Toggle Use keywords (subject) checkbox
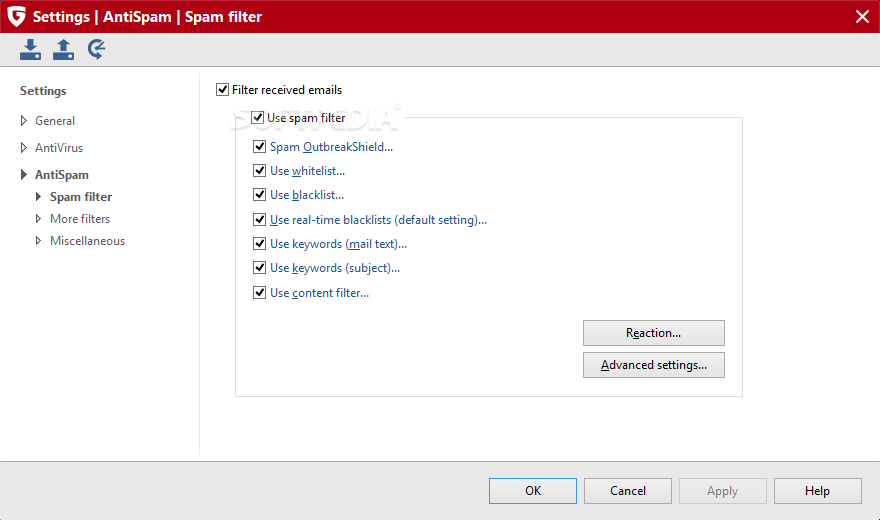Screen dimensions: 880x520 (x=259, y=268)
